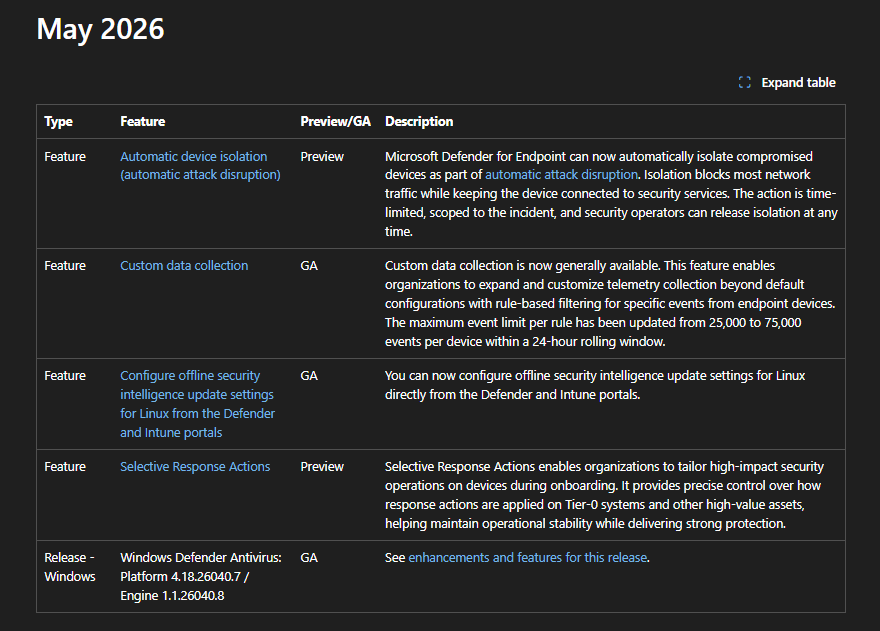Click description starting Selective Response Actions enables
The image size is (880, 631).
tap(604, 495)
